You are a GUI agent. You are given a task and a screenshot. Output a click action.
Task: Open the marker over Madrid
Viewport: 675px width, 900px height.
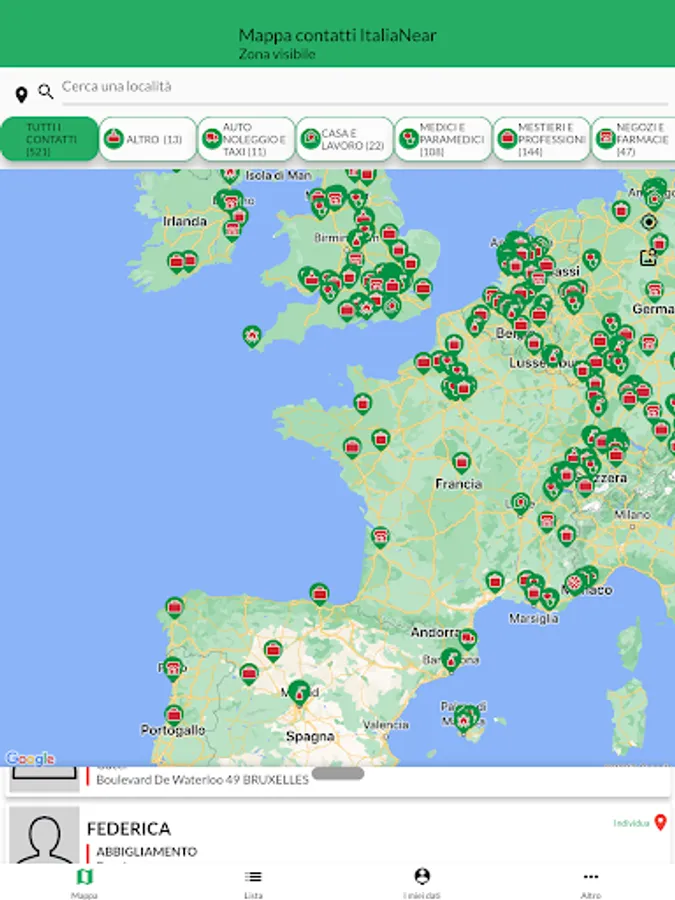point(299,693)
